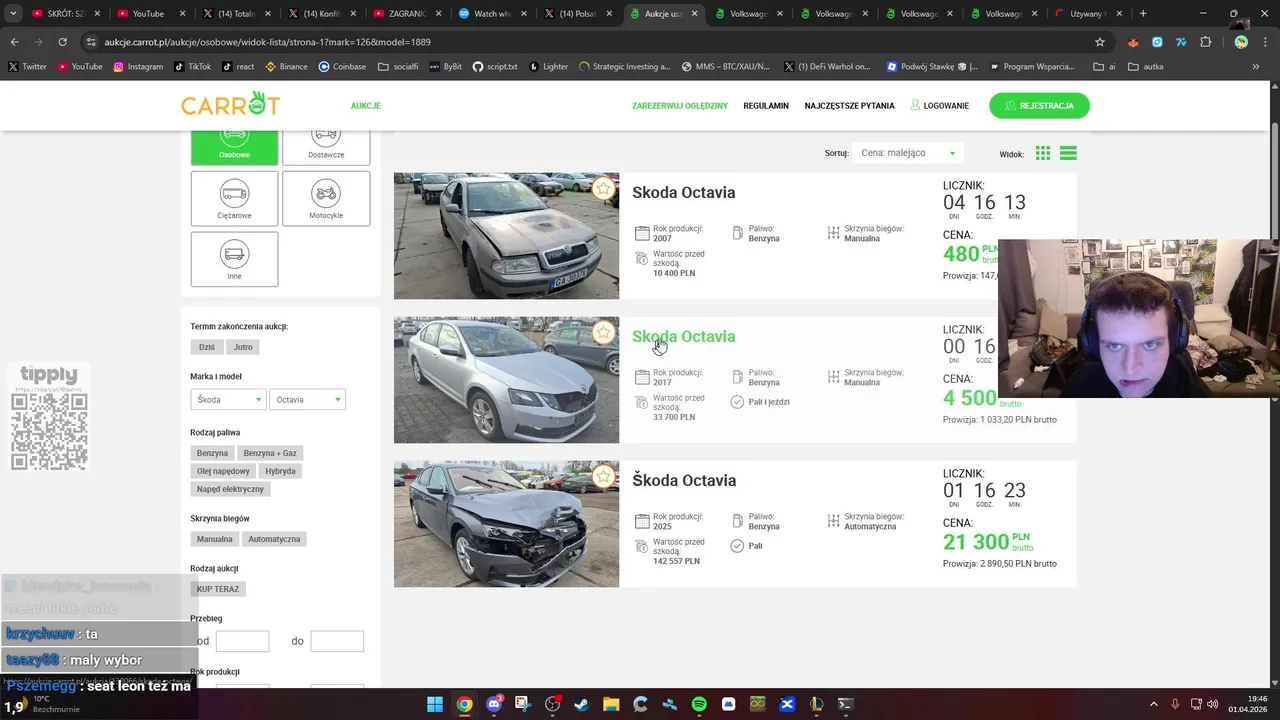1280x720 pixels.
Task: Toggle Benzyna + Gaz fuel filter
Action: coord(270,453)
